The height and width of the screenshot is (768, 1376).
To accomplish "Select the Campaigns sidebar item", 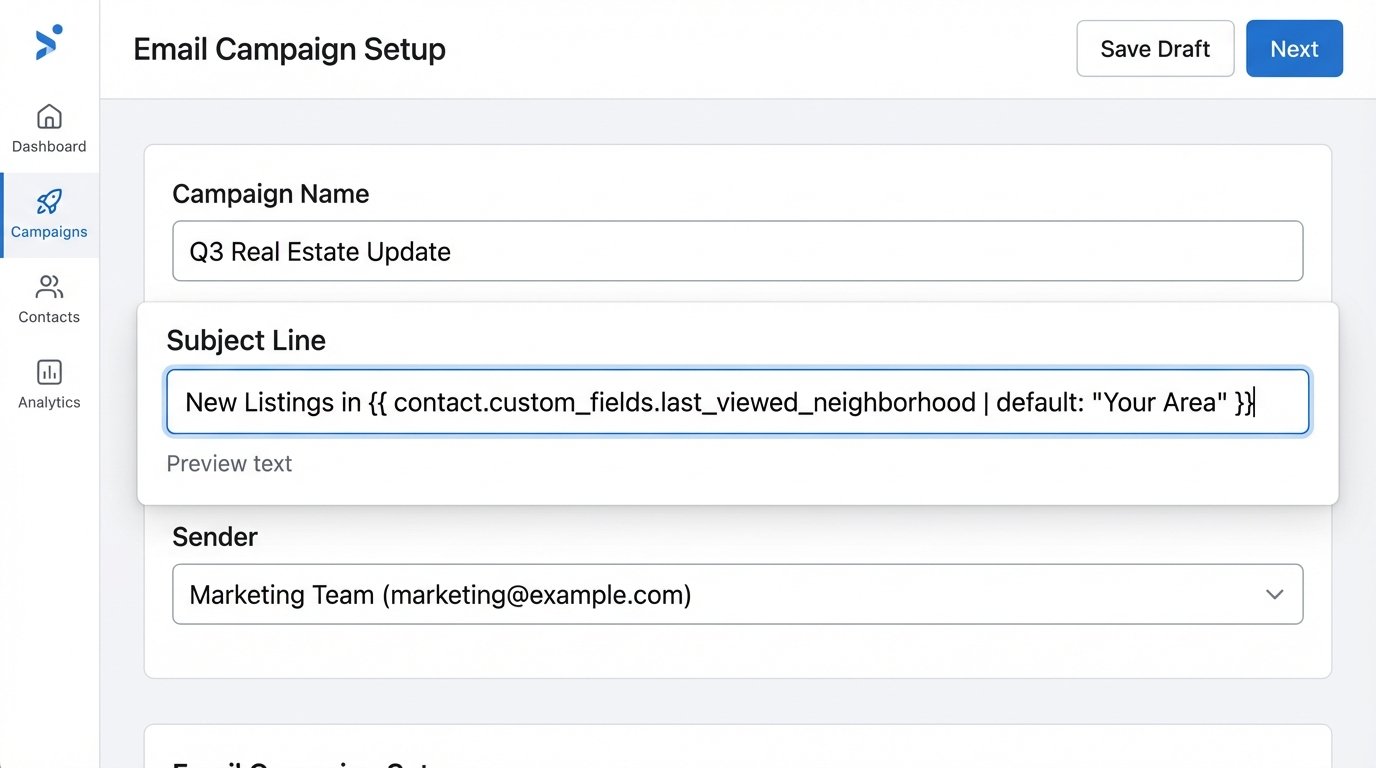I will pyautogui.click(x=48, y=215).
